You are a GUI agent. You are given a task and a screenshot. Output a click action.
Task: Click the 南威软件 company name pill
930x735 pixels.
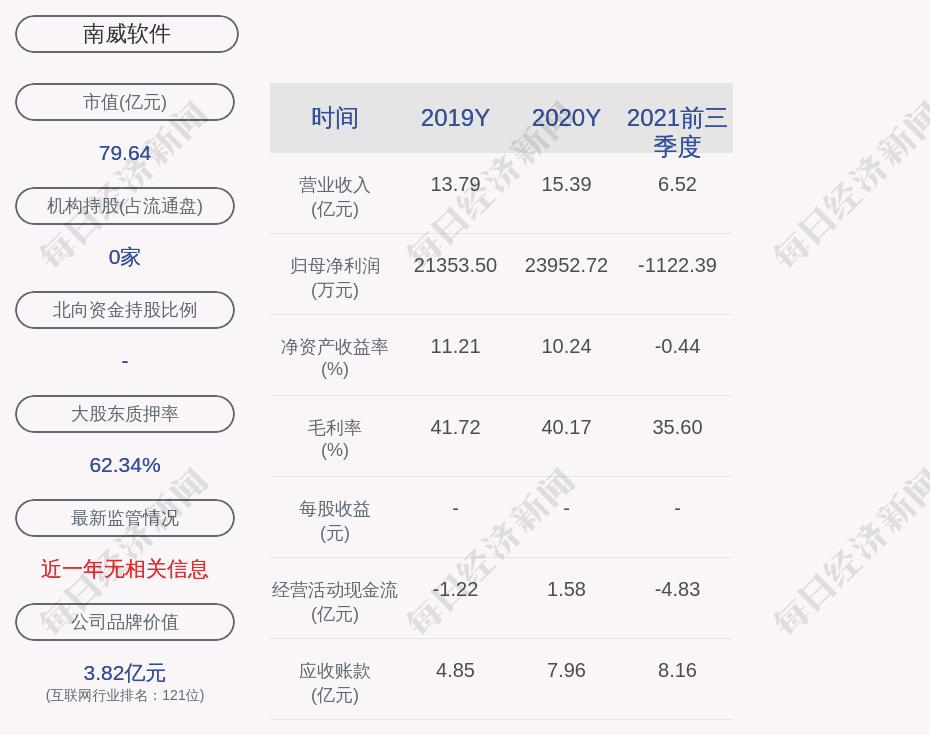click(x=126, y=34)
